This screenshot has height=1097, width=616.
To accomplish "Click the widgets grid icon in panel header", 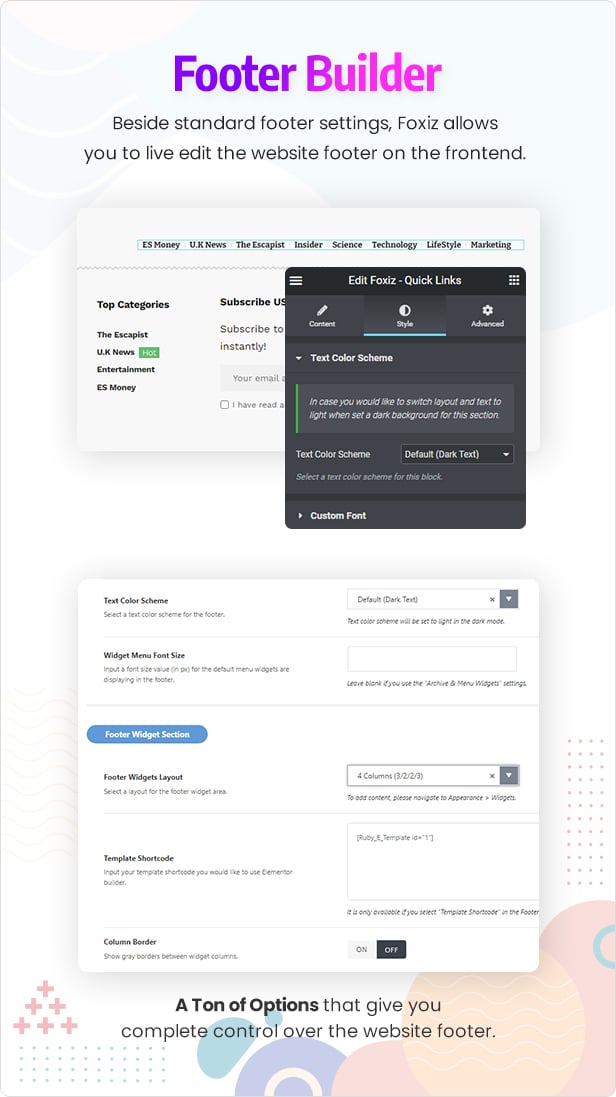I will pos(514,281).
